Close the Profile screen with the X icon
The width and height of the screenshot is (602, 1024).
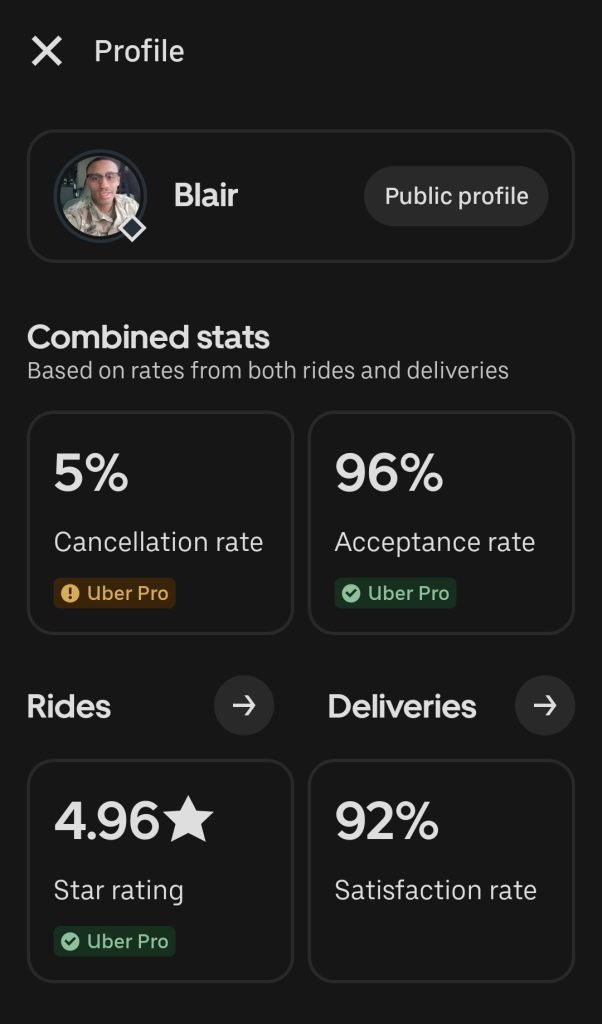[47, 51]
